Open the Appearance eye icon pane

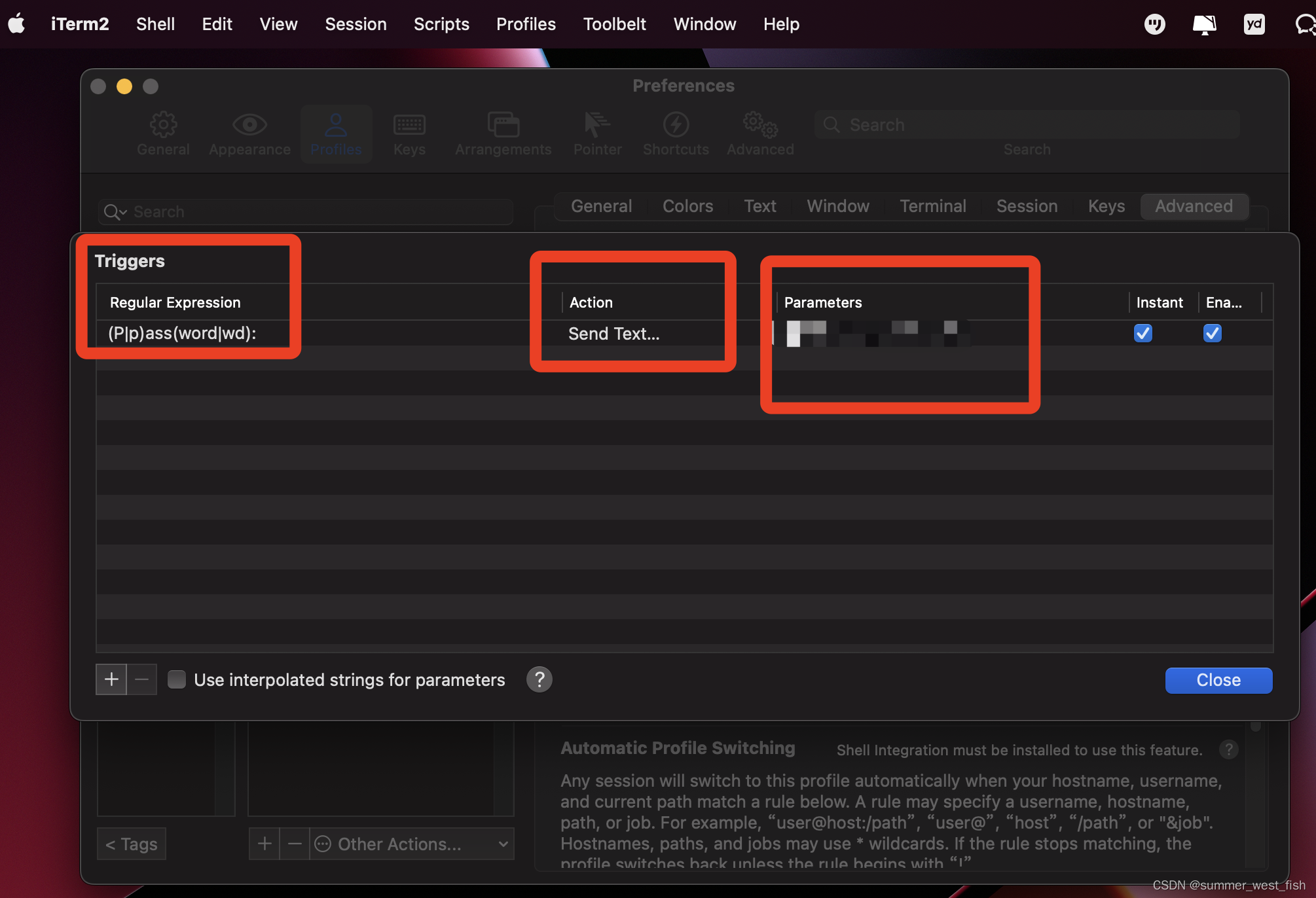point(249,125)
